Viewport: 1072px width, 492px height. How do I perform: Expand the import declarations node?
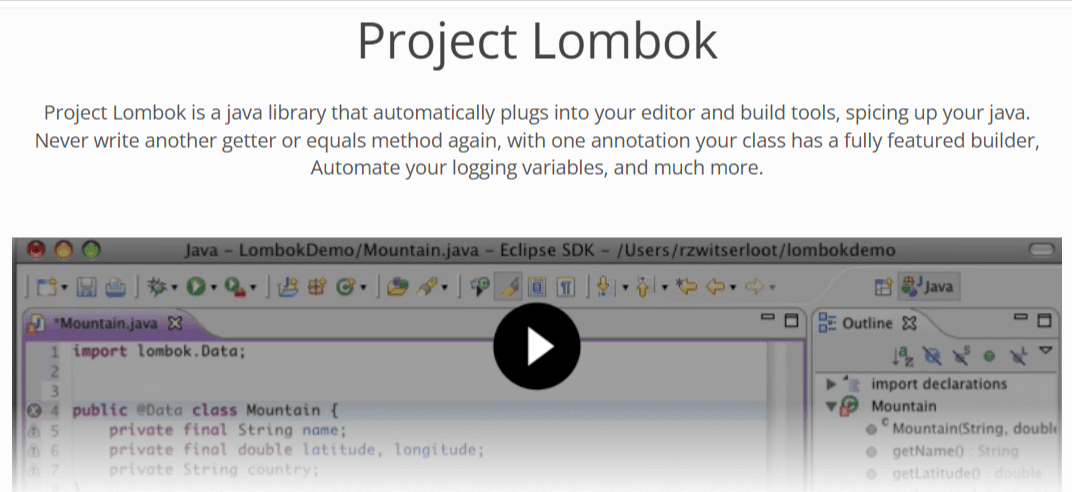pyautogui.click(x=832, y=384)
